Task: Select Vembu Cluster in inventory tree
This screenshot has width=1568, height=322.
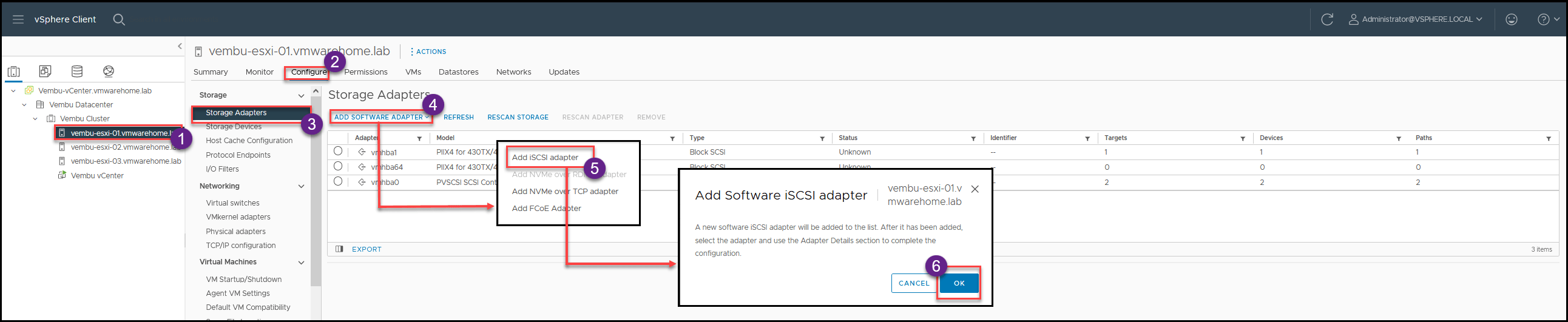Action: (84, 119)
